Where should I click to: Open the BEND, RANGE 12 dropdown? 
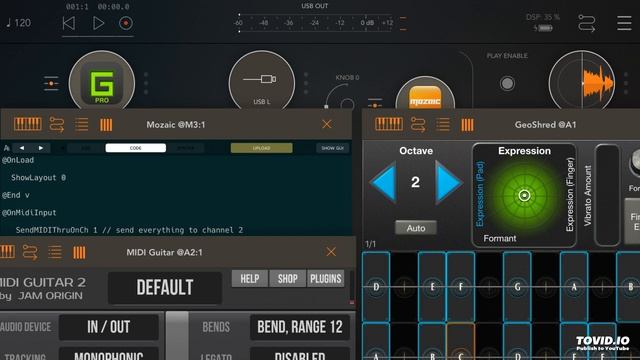(300, 327)
